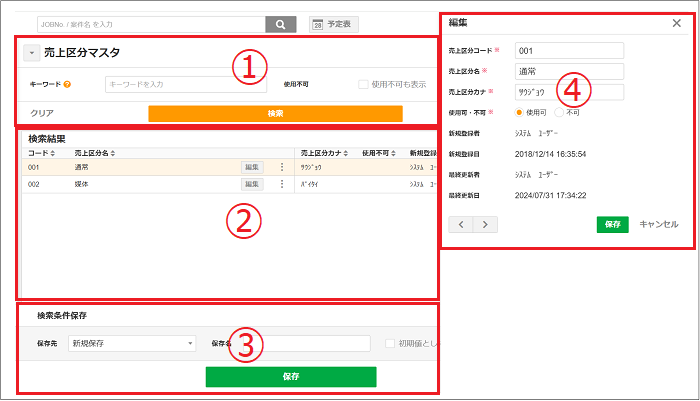This screenshot has width=700, height=401.
Task: Click キャンセル in the edit dialog
Action: [658, 225]
